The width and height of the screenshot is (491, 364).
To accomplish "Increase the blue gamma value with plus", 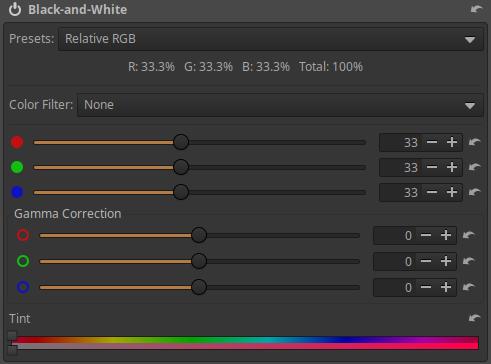I will (x=446, y=287).
